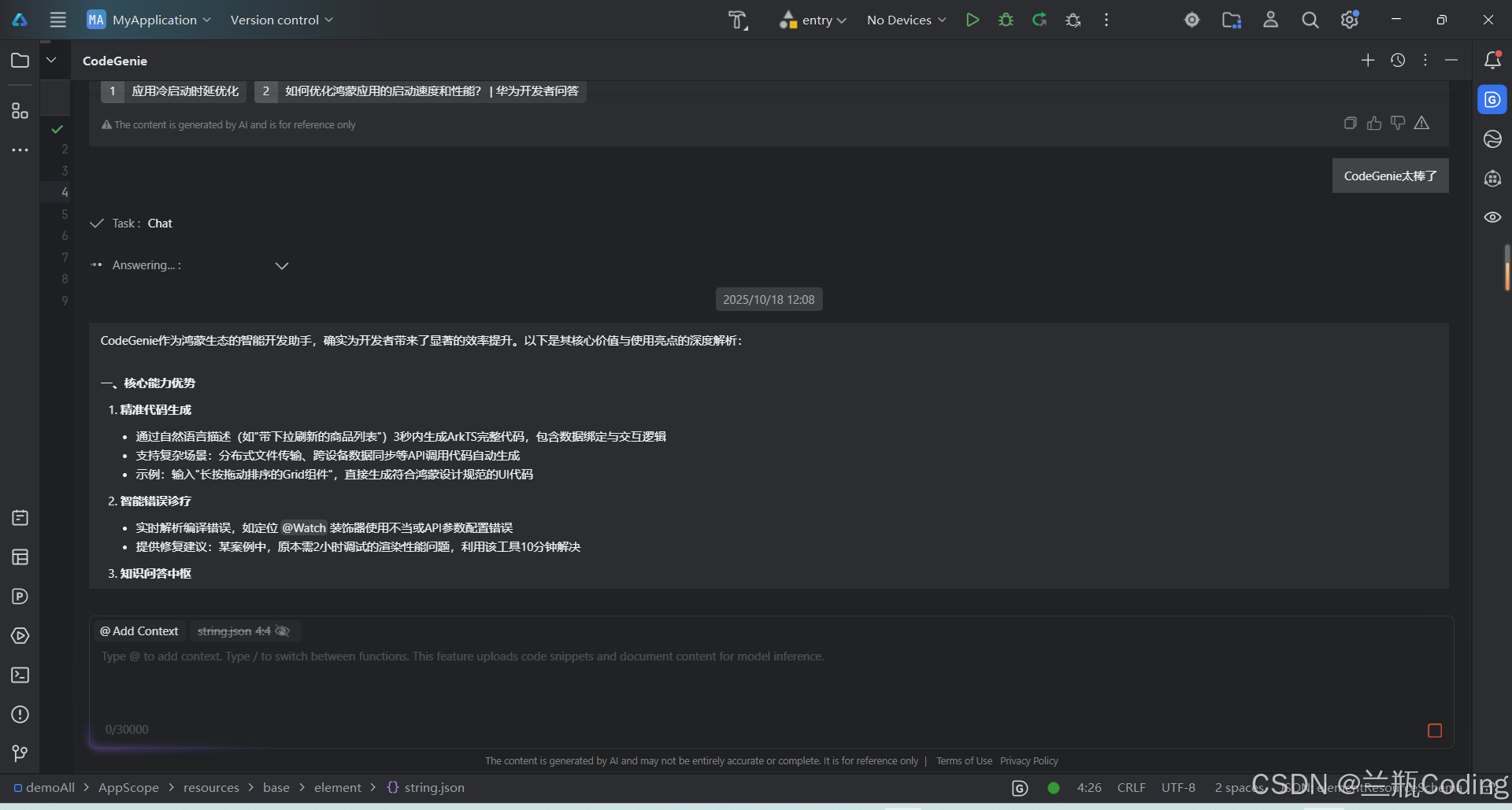
Task: Expand the Answering section chevron
Action: 282,265
